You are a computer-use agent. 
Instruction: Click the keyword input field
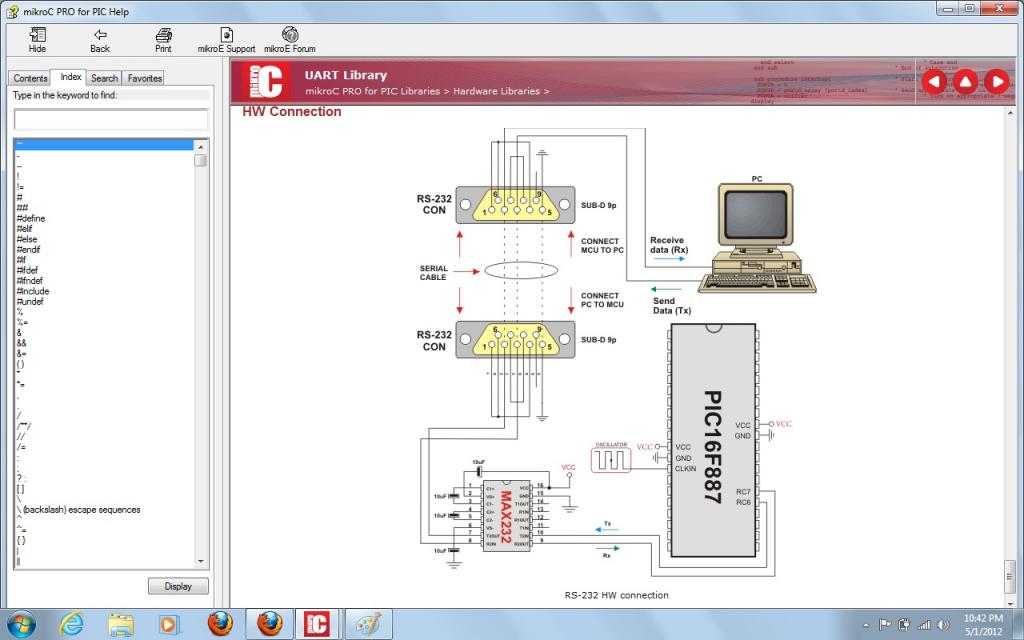click(x=111, y=119)
